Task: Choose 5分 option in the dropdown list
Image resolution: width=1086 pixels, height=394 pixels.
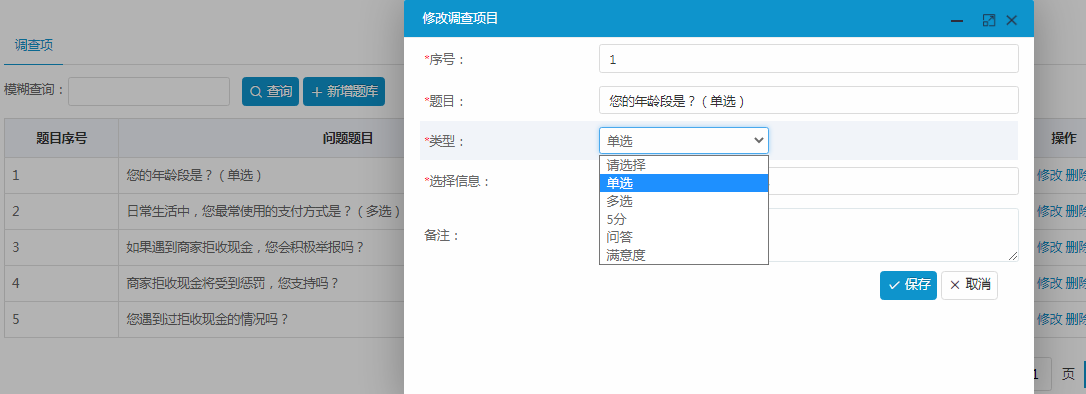Action: (684, 220)
